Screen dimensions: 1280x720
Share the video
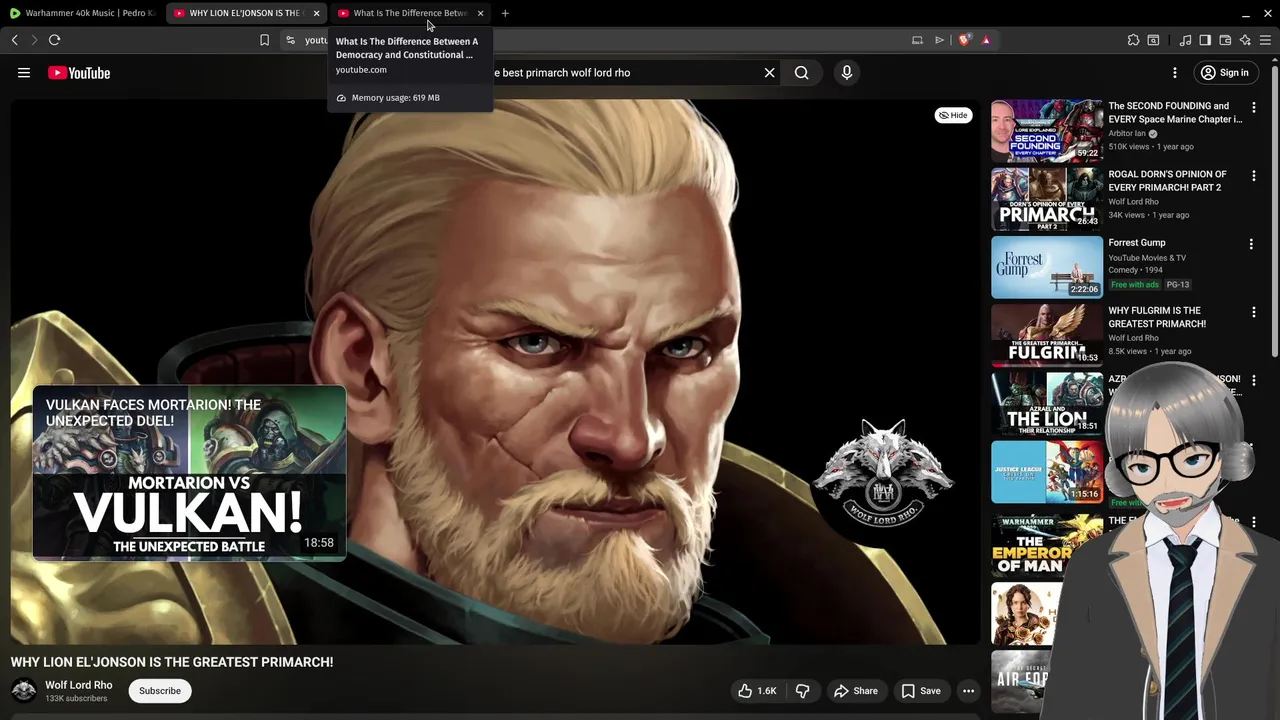coord(856,691)
